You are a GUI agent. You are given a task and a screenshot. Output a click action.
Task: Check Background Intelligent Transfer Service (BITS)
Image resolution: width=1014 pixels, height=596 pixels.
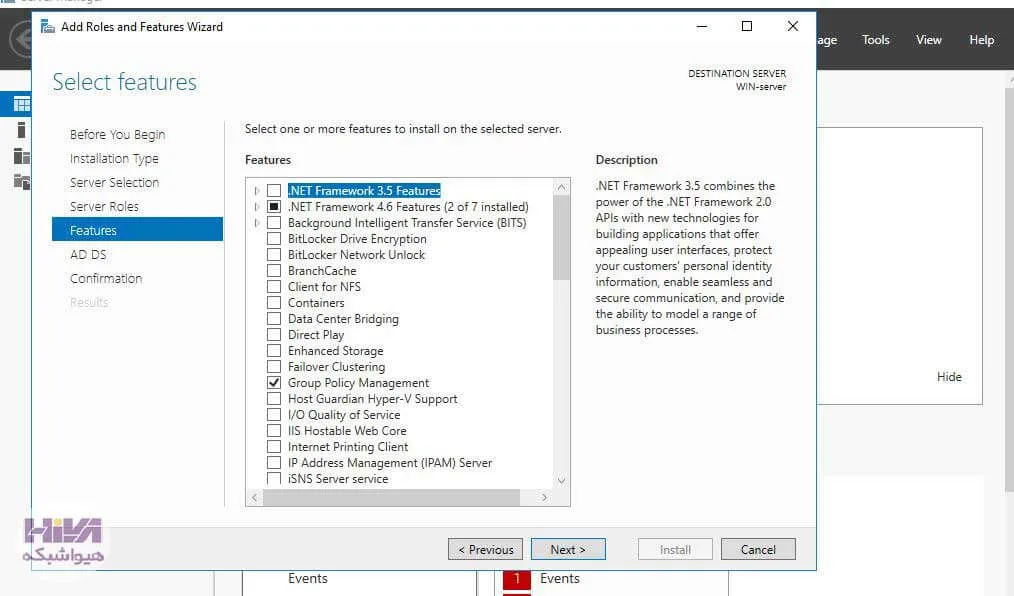274,223
